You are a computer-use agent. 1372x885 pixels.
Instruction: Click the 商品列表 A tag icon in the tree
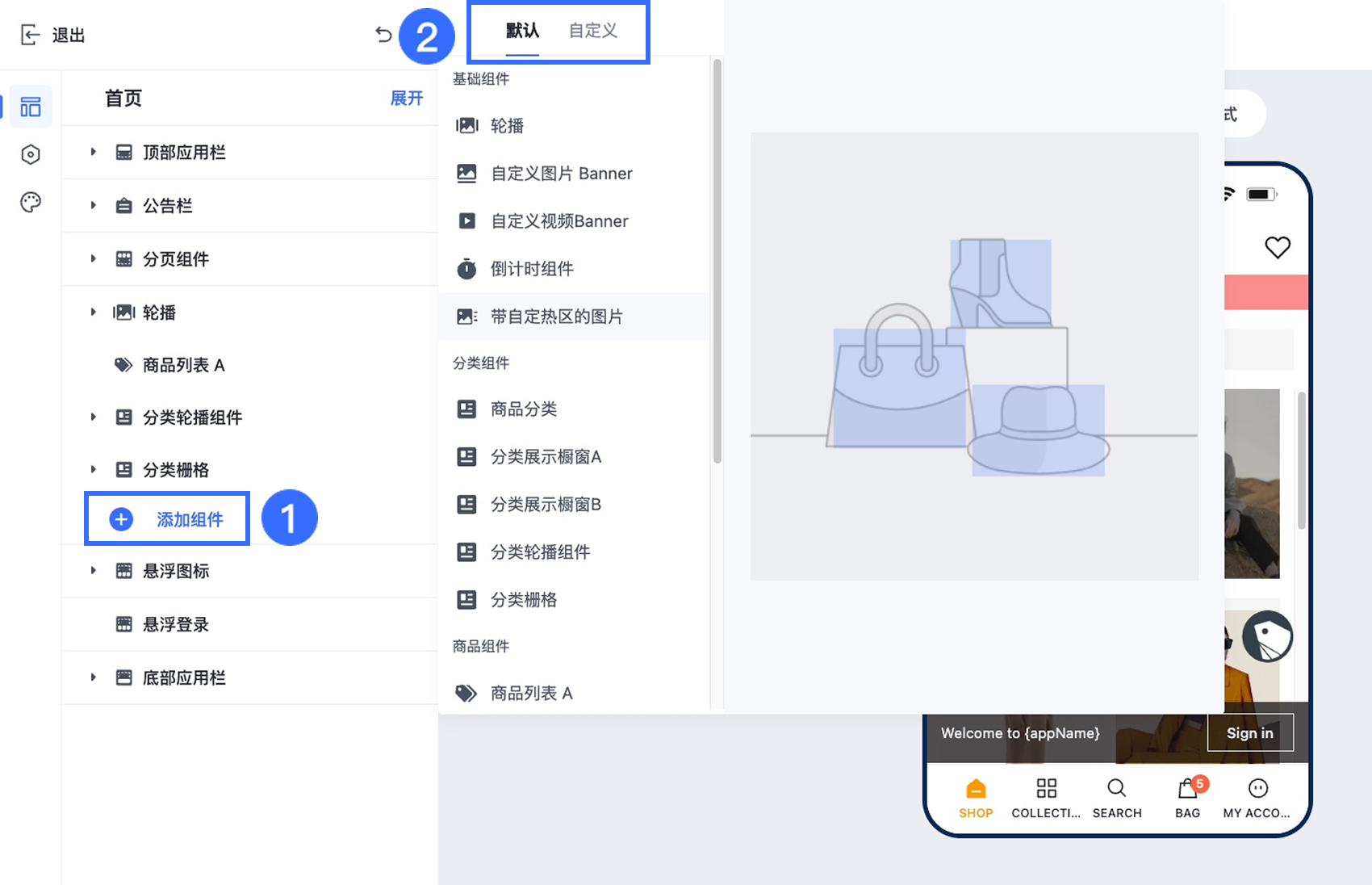click(123, 365)
